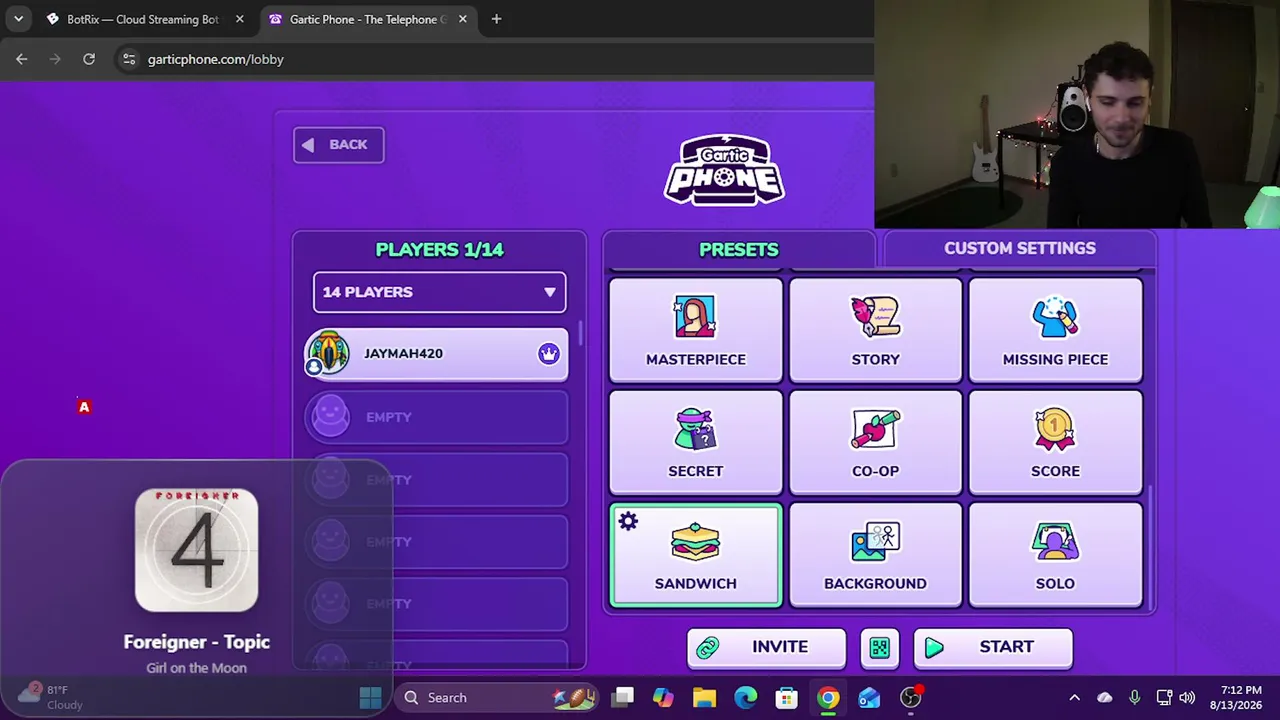Show hidden system tray icons
Viewport: 1280px width, 720px height.
coord(1074,698)
